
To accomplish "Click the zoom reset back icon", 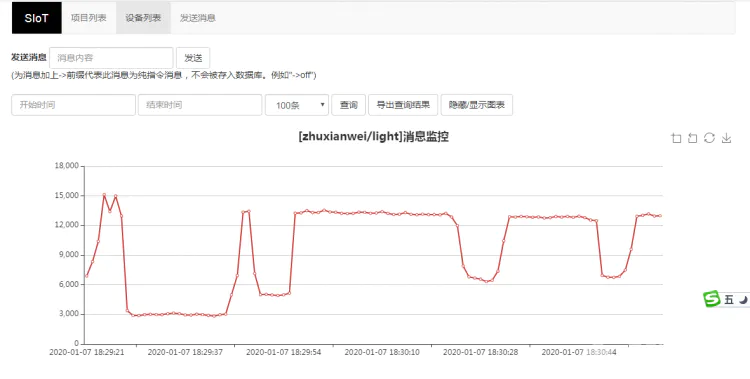I will [x=692, y=138].
